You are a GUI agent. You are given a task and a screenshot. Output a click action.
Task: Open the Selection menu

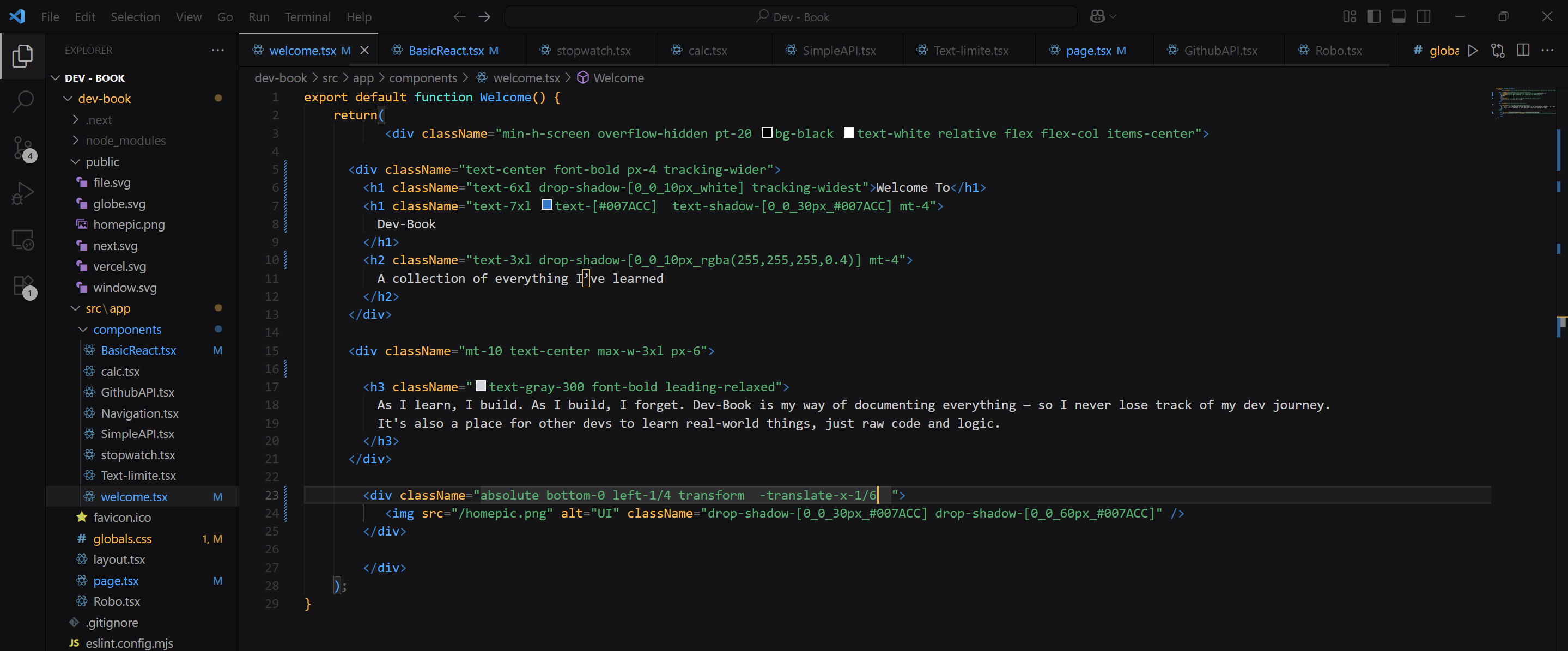pyautogui.click(x=136, y=17)
